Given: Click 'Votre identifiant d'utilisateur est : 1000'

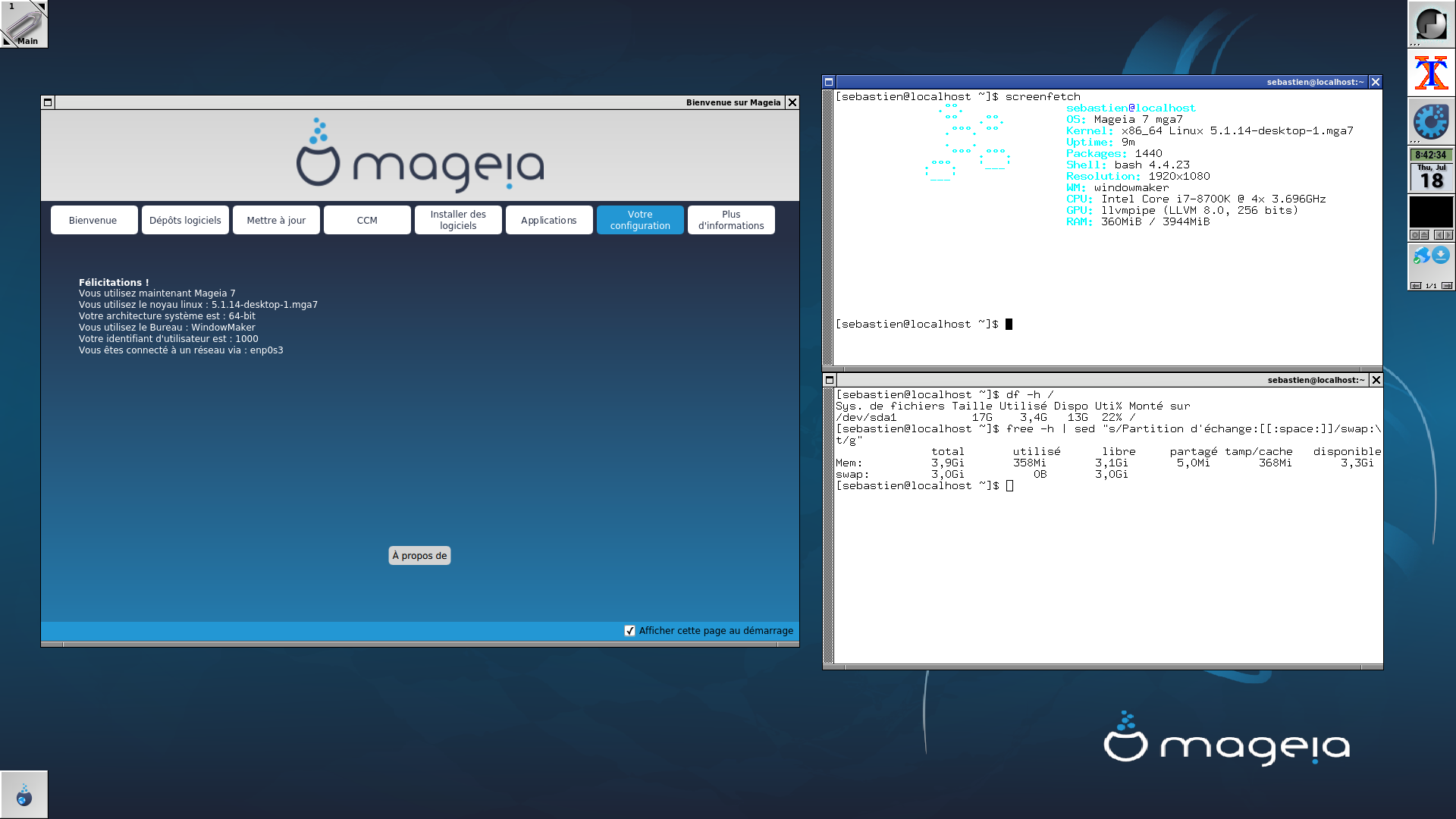Looking at the screenshot, I should [168, 339].
